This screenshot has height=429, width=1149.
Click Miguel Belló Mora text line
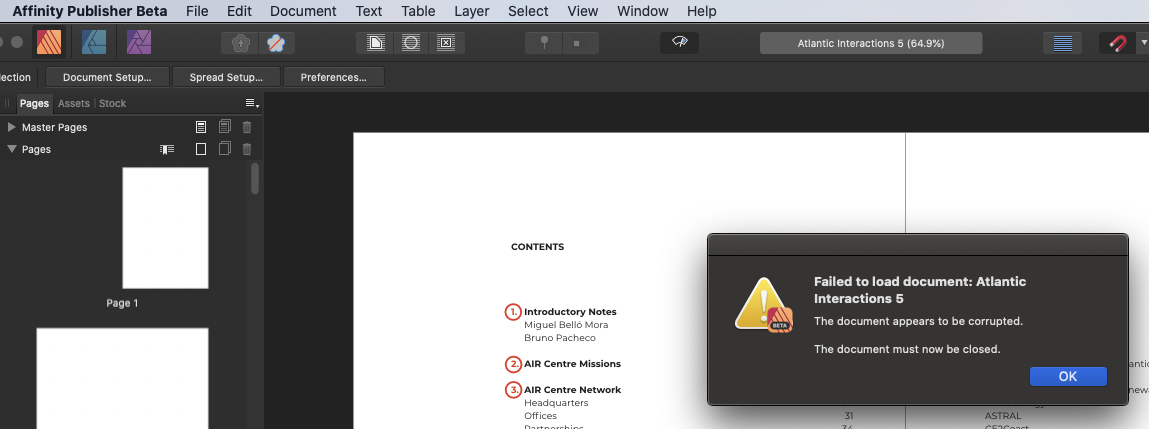click(566, 325)
